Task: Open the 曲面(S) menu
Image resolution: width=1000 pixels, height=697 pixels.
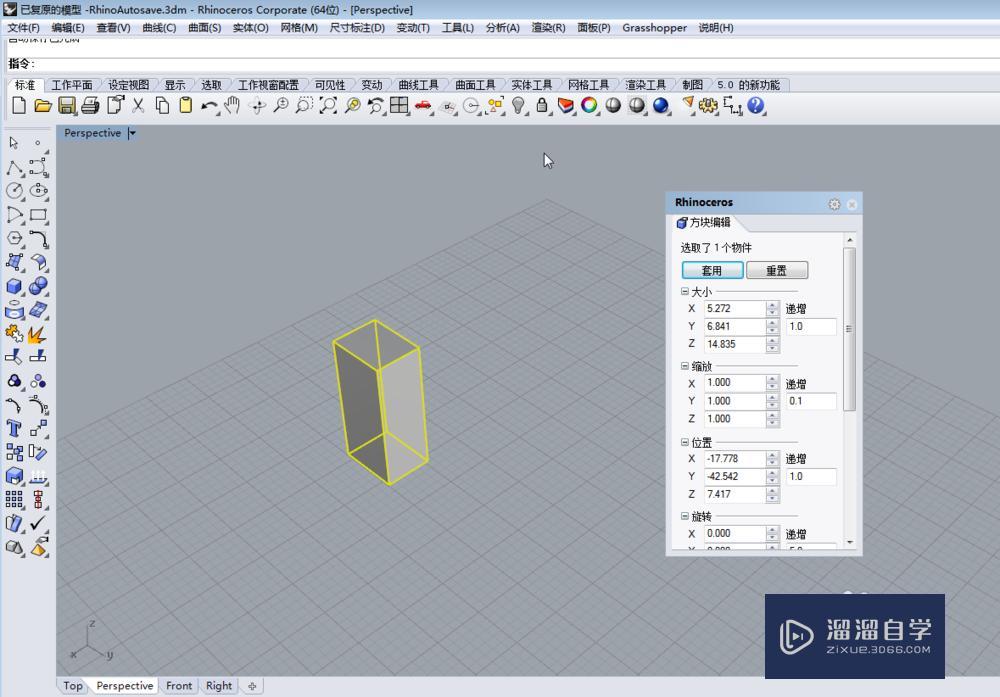Action: coord(204,28)
